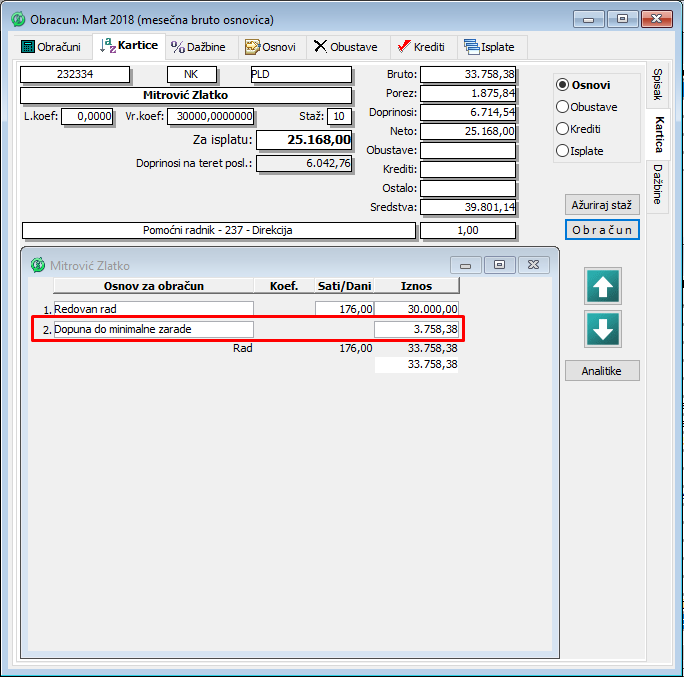Open the Spisak side tab
684x677 pixels.
click(x=657, y=84)
